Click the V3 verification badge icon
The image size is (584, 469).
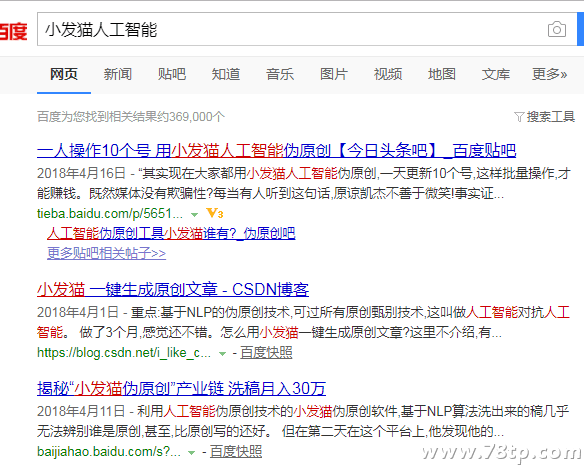tap(215, 213)
